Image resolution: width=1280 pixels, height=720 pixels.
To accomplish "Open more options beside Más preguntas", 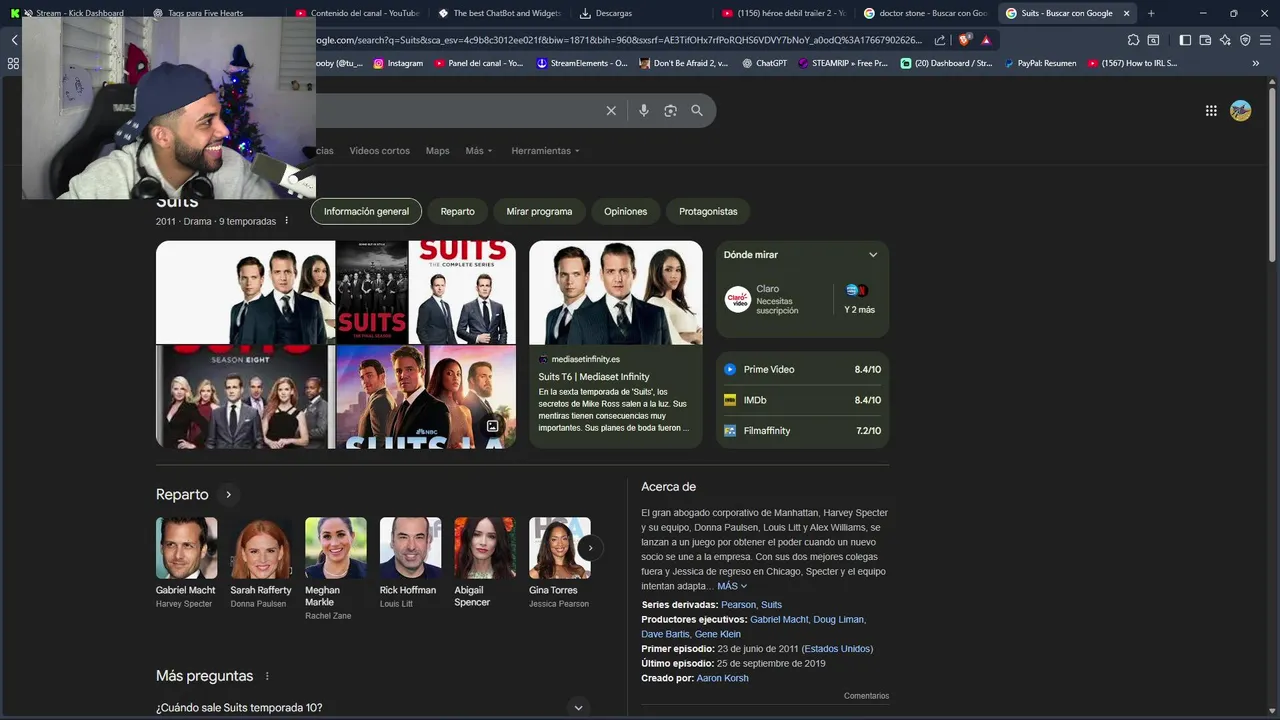I will click(267, 676).
